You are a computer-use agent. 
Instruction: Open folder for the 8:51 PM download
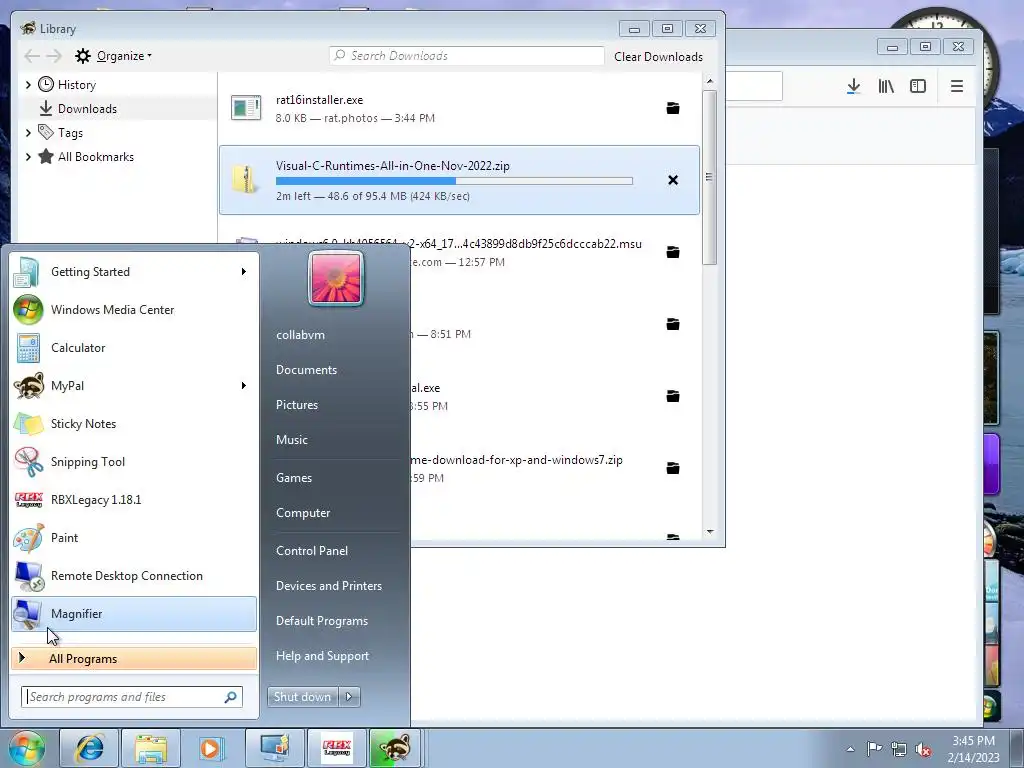click(673, 324)
